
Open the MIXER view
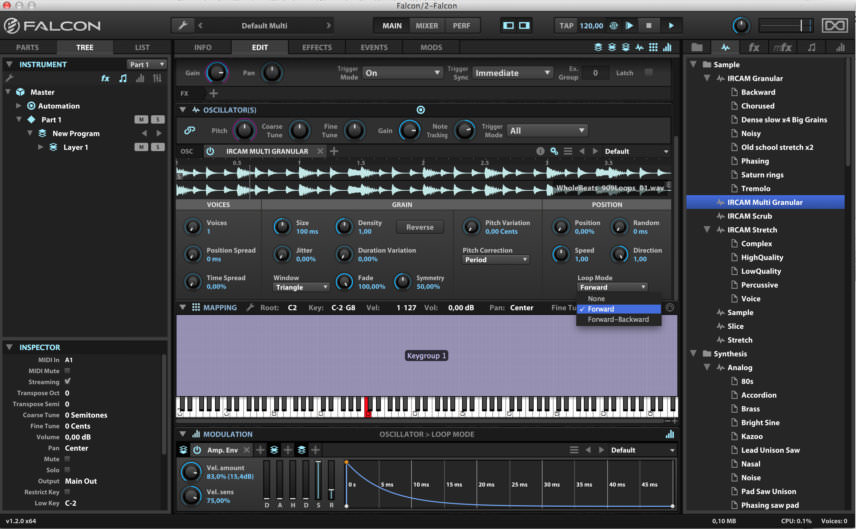pyautogui.click(x=427, y=26)
